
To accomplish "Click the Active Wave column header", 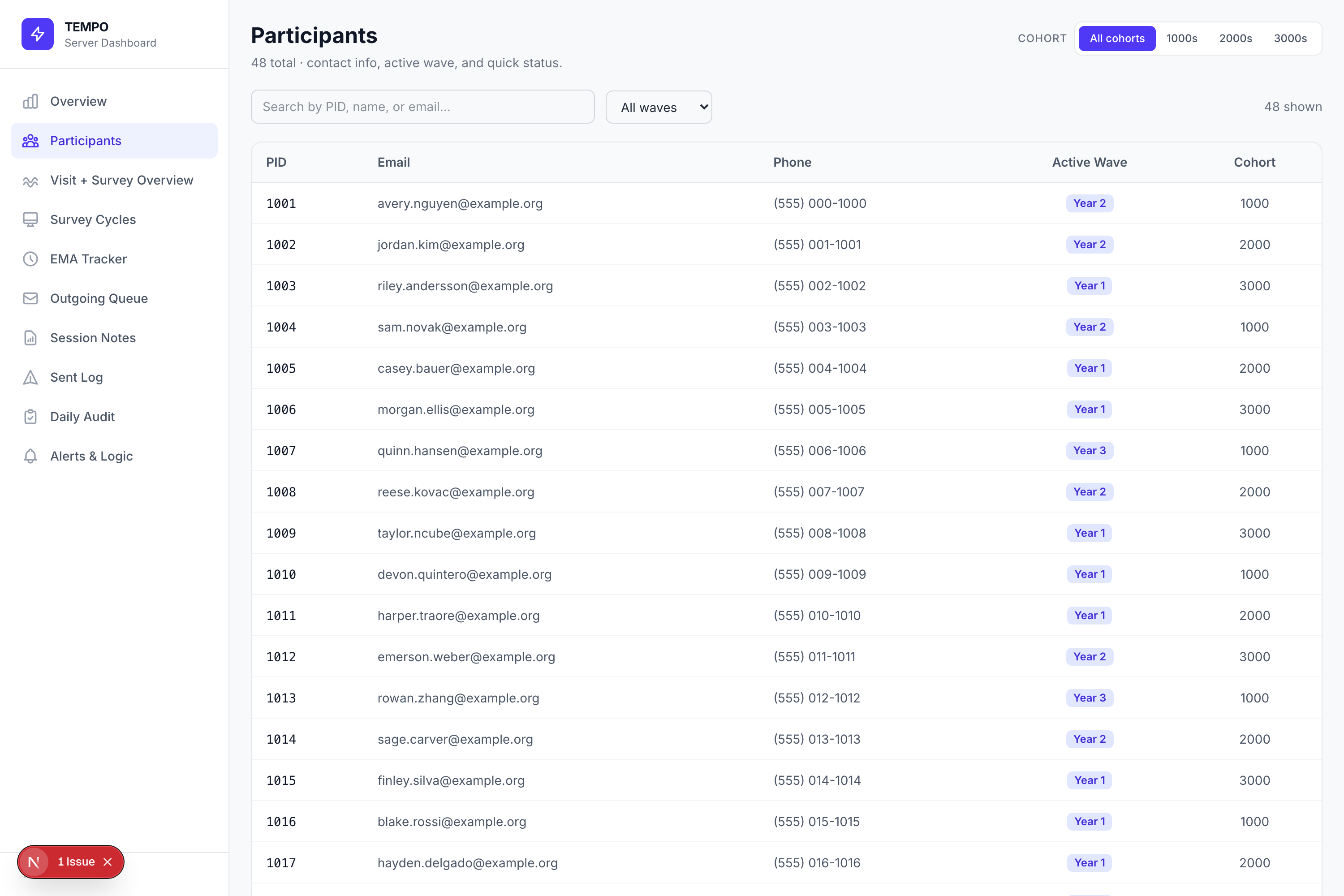I will click(x=1089, y=162).
